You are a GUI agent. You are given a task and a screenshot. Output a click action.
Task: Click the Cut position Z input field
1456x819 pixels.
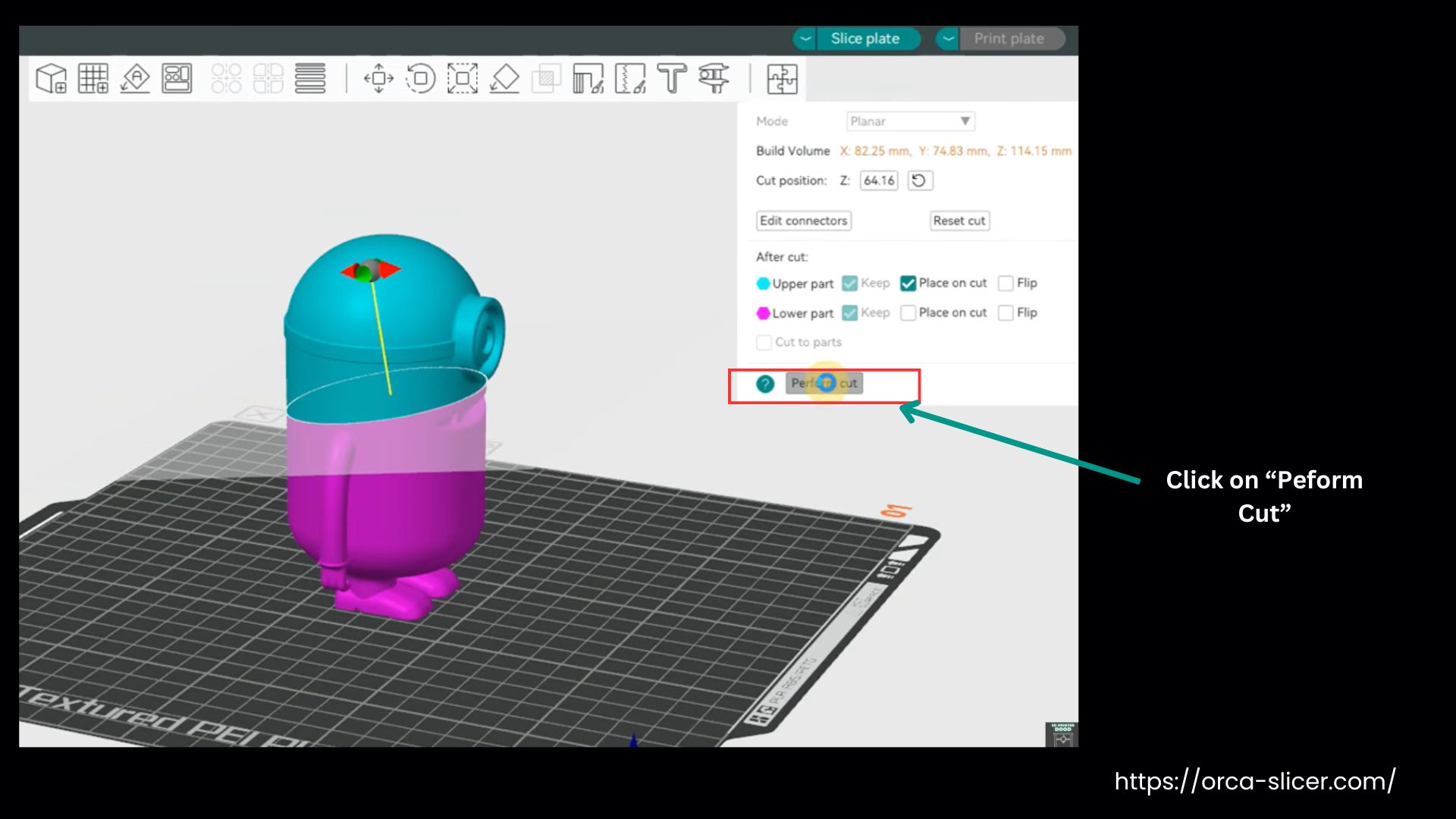pyautogui.click(x=879, y=180)
